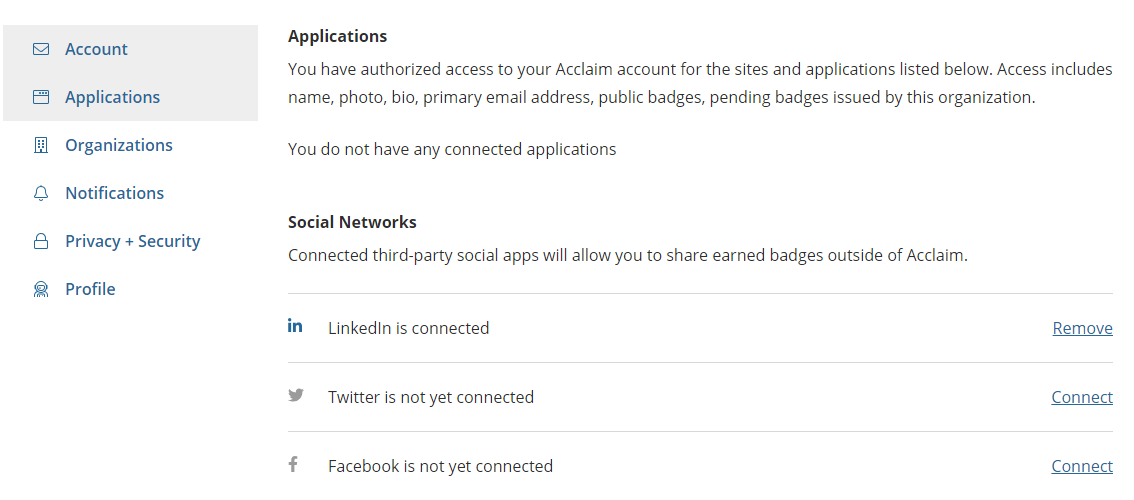The image size is (1134, 500).
Task: Click the bell icon beside Notifications
Action: point(41,193)
